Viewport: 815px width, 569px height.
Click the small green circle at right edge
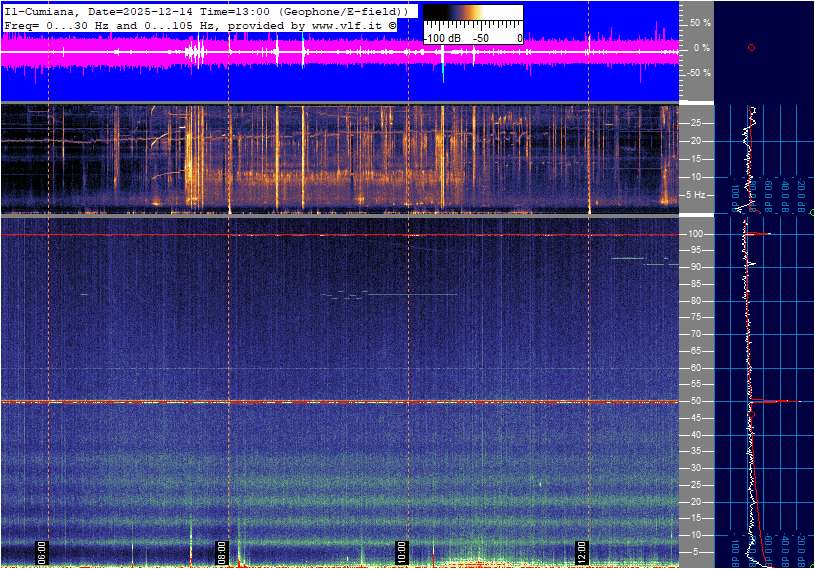coord(812,212)
